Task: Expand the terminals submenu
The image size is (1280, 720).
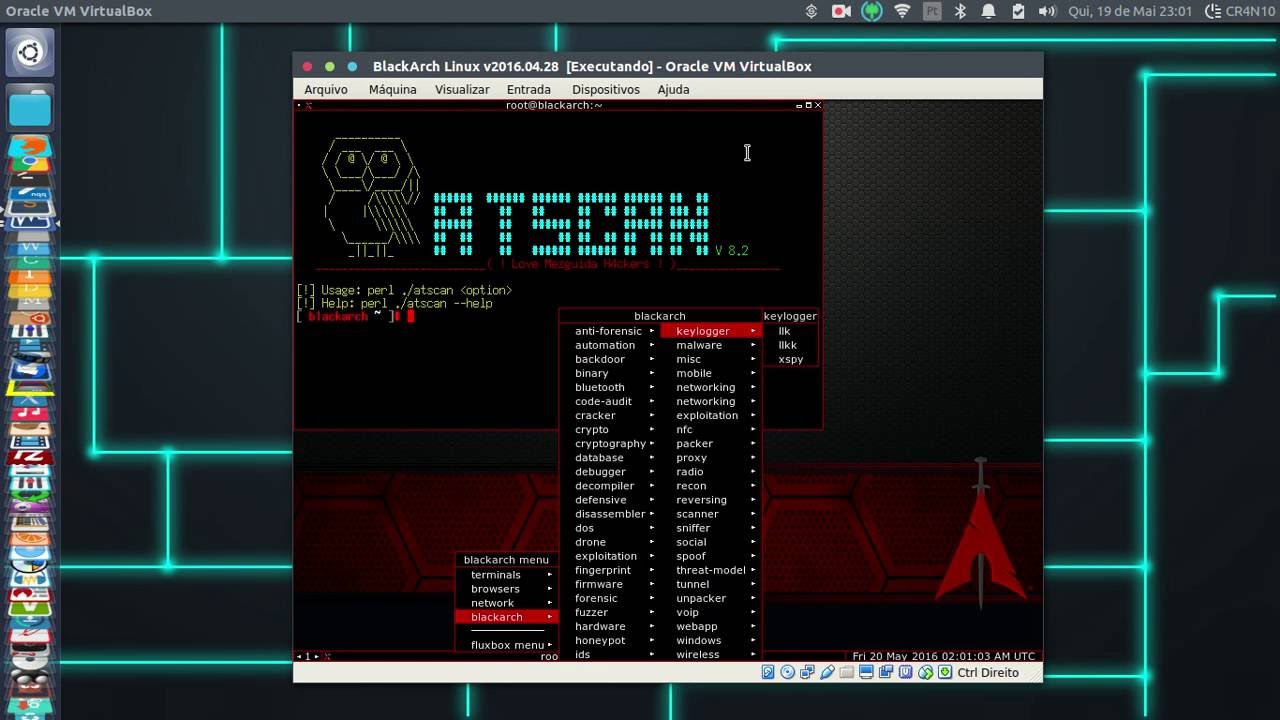Action: tap(506, 575)
